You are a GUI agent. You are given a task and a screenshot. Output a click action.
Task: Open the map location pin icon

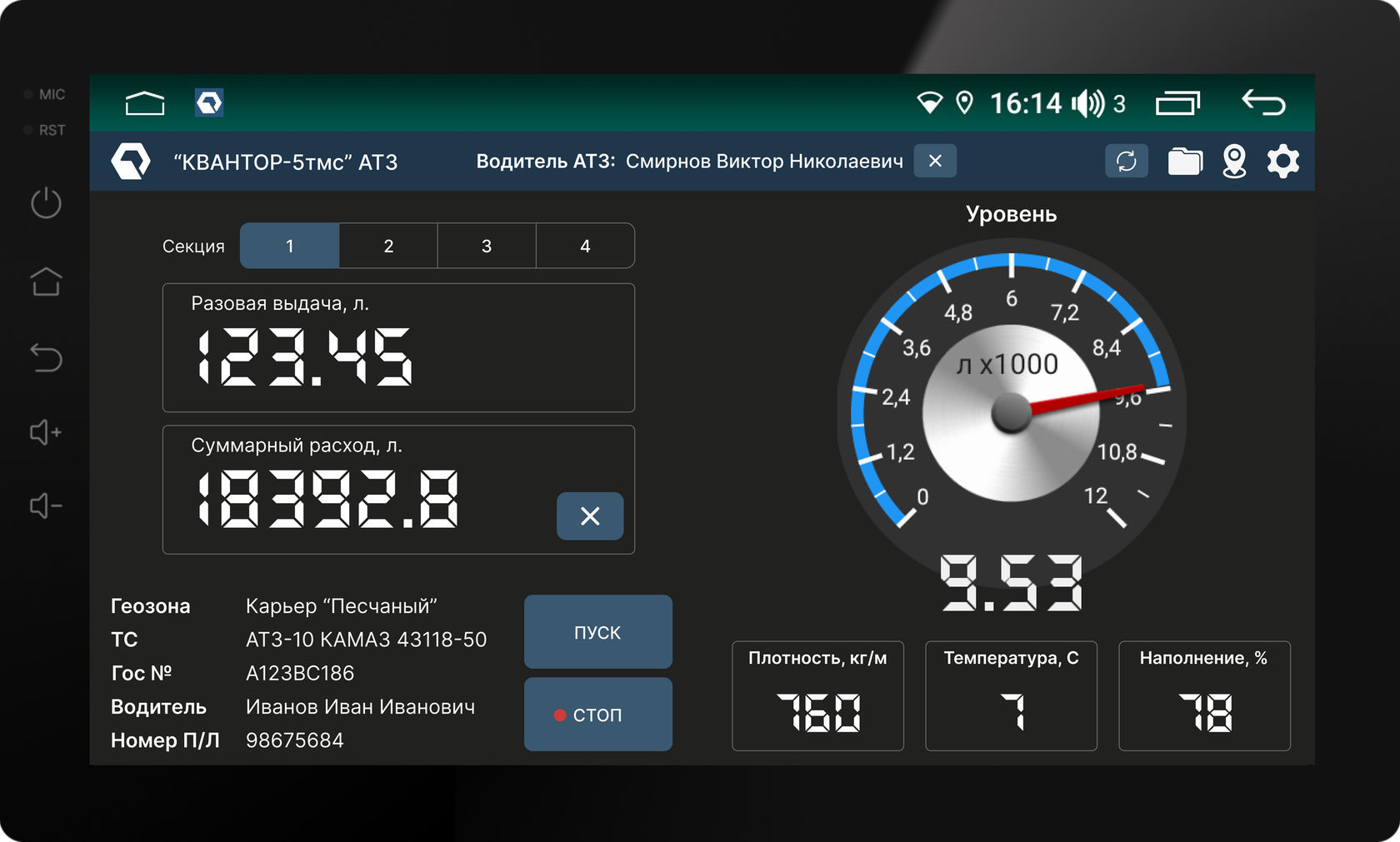coord(1234,161)
